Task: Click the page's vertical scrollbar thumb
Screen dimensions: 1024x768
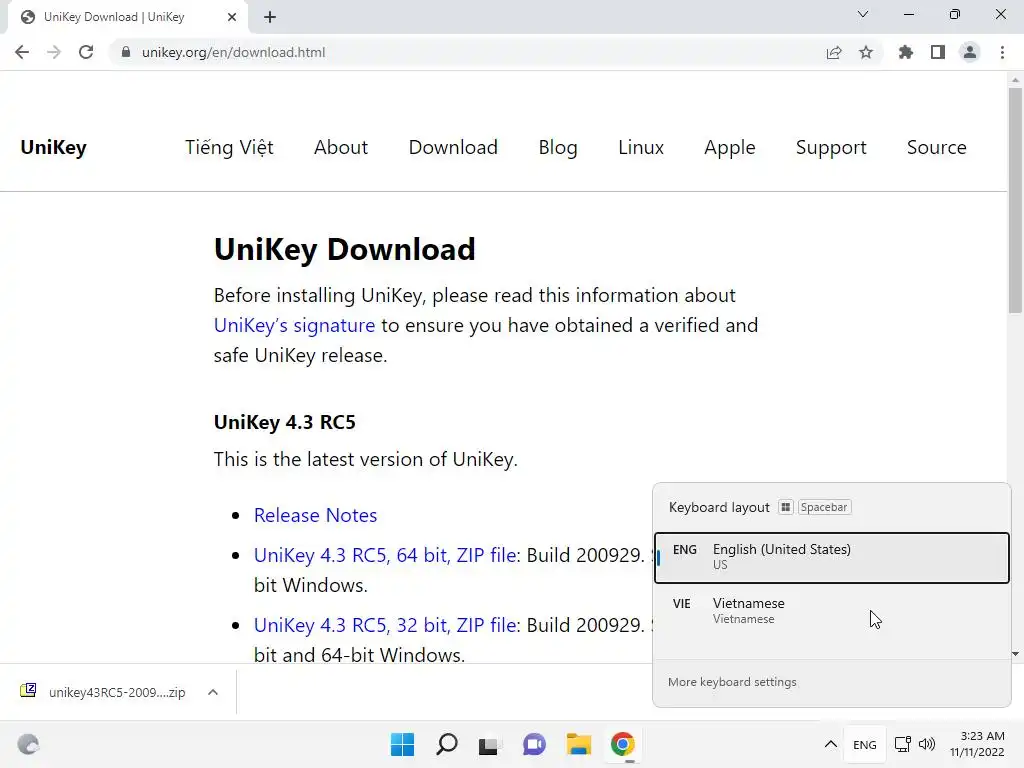Action: [1015, 202]
